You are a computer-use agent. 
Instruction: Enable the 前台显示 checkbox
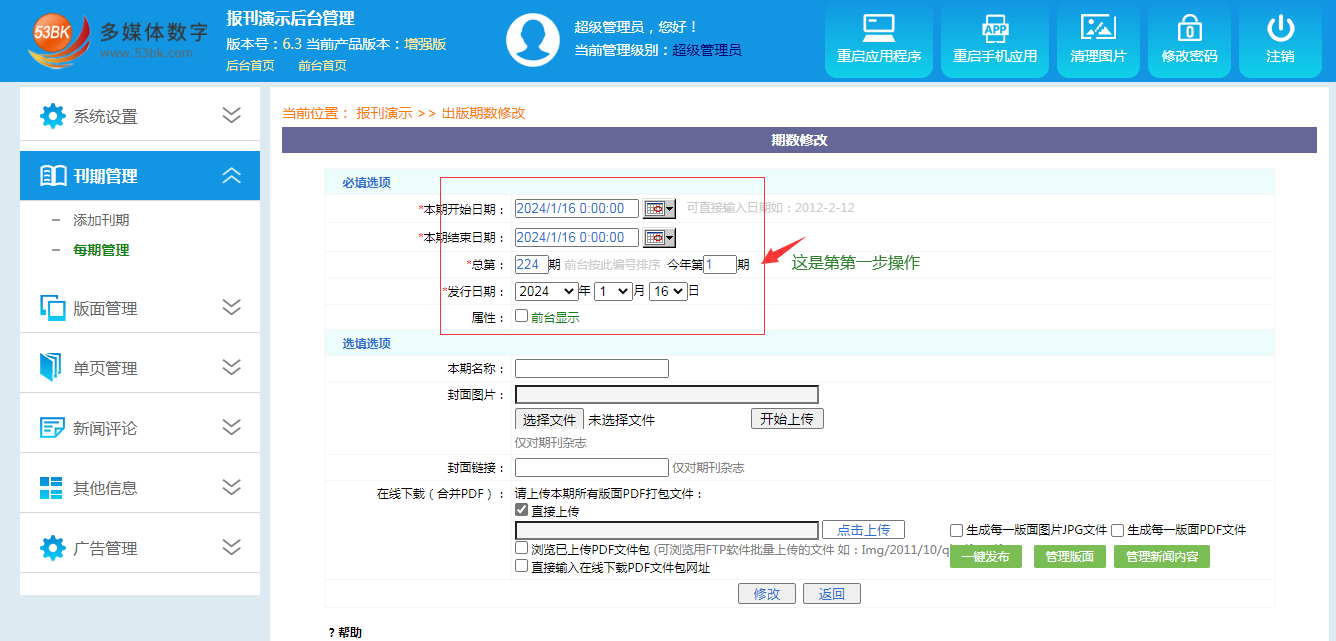tap(521, 316)
